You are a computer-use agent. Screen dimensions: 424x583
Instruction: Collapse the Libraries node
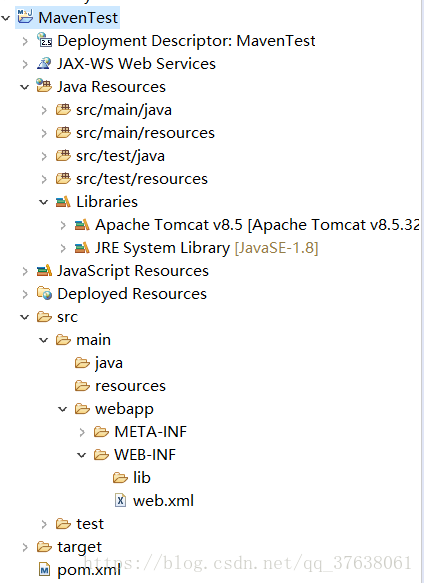point(44,202)
